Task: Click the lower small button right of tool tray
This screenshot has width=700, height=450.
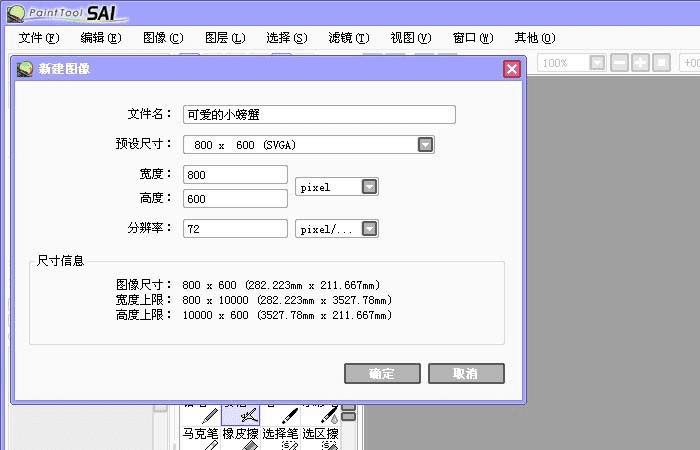Action: (x=348, y=417)
